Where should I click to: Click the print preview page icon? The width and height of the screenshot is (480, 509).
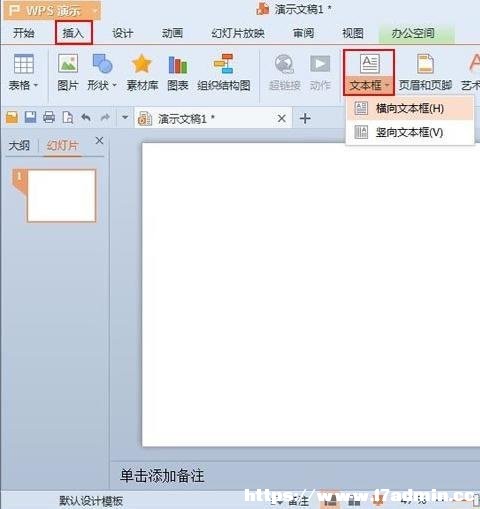click(x=68, y=117)
